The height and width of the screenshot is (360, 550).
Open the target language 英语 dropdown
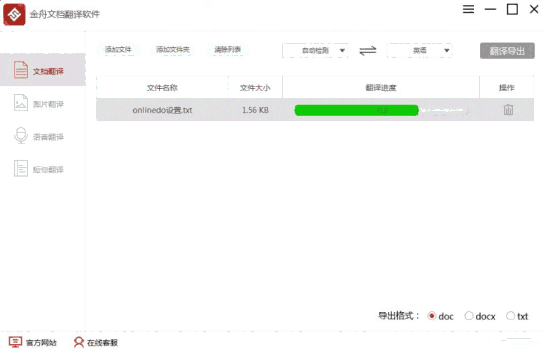(x=420, y=51)
